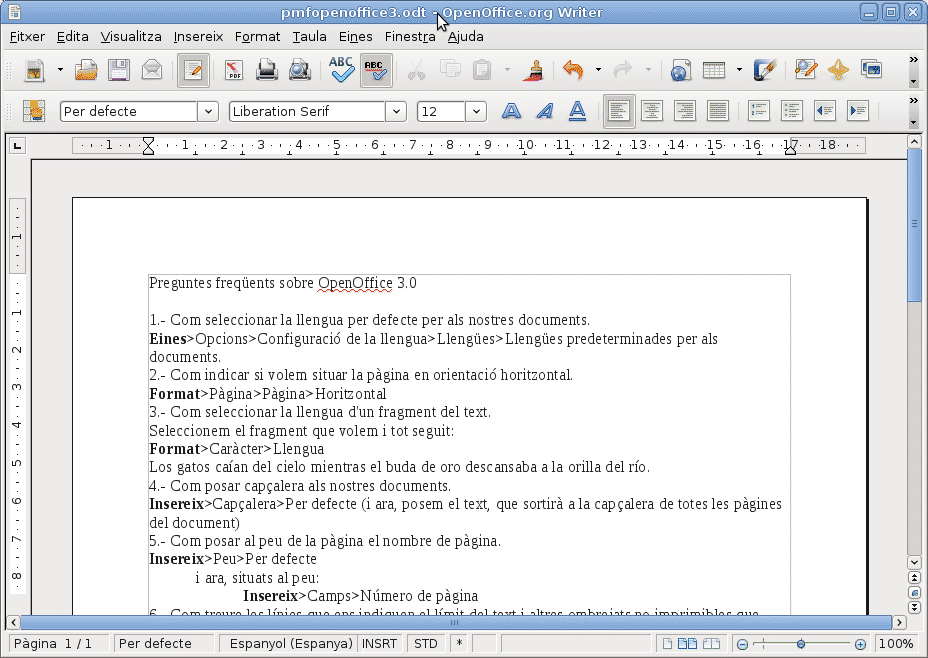Viewport: 928px width, 658px height.
Task: Click the Paste clipboard icon
Action: (482, 70)
